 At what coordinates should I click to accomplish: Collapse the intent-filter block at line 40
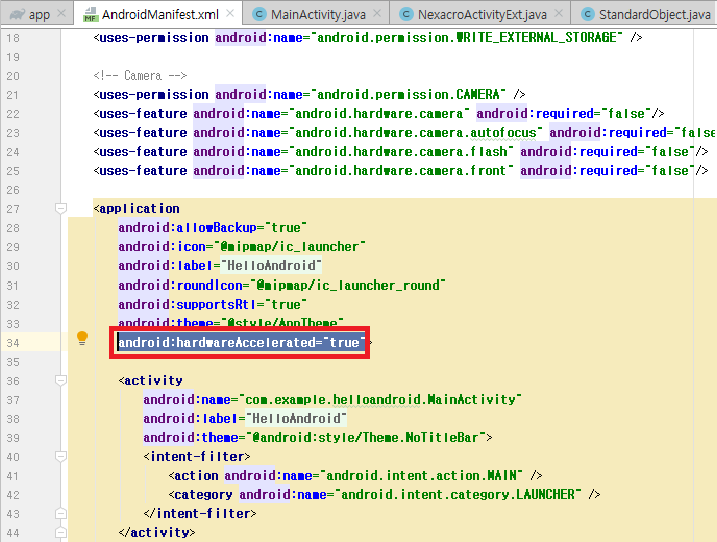pos(60,456)
